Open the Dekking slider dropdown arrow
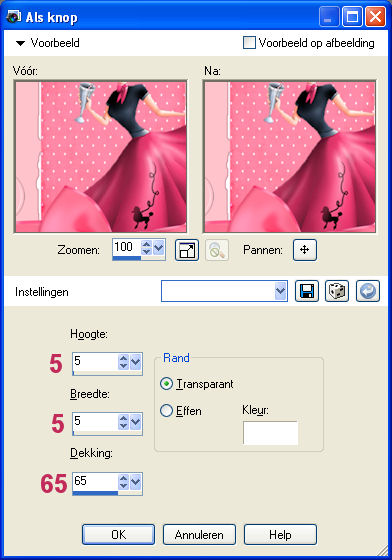Image resolution: width=392 pixels, height=560 pixels. [135, 482]
